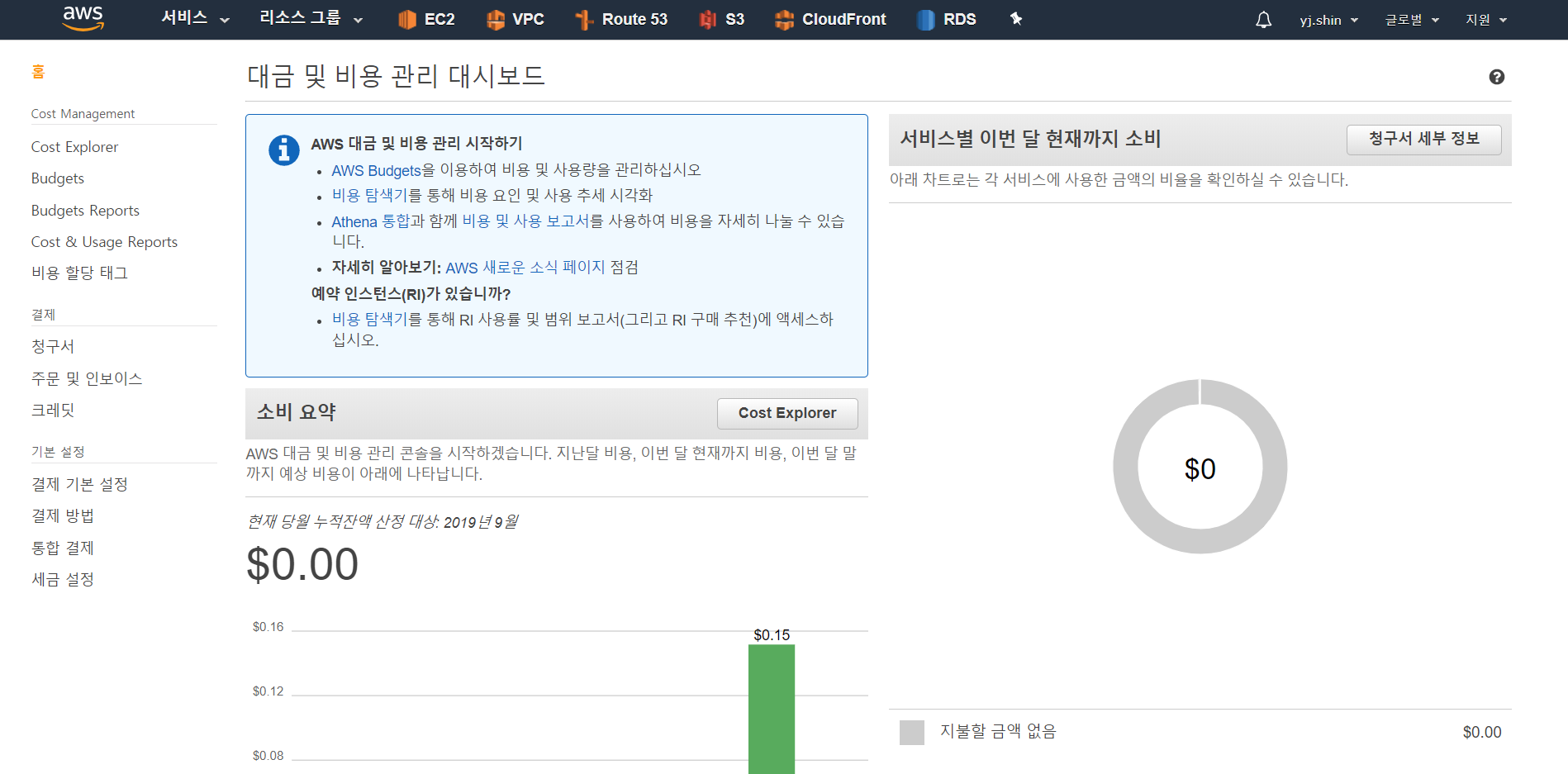Open Cost & Usage Reports
This screenshot has width=1568, height=774.
104,242
